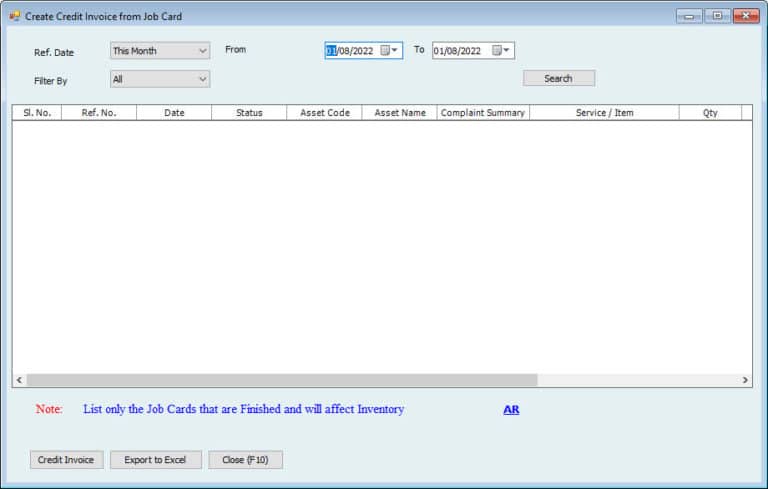Click the horizontal scrollbar right arrow
This screenshot has width=768, height=489.
click(x=745, y=380)
